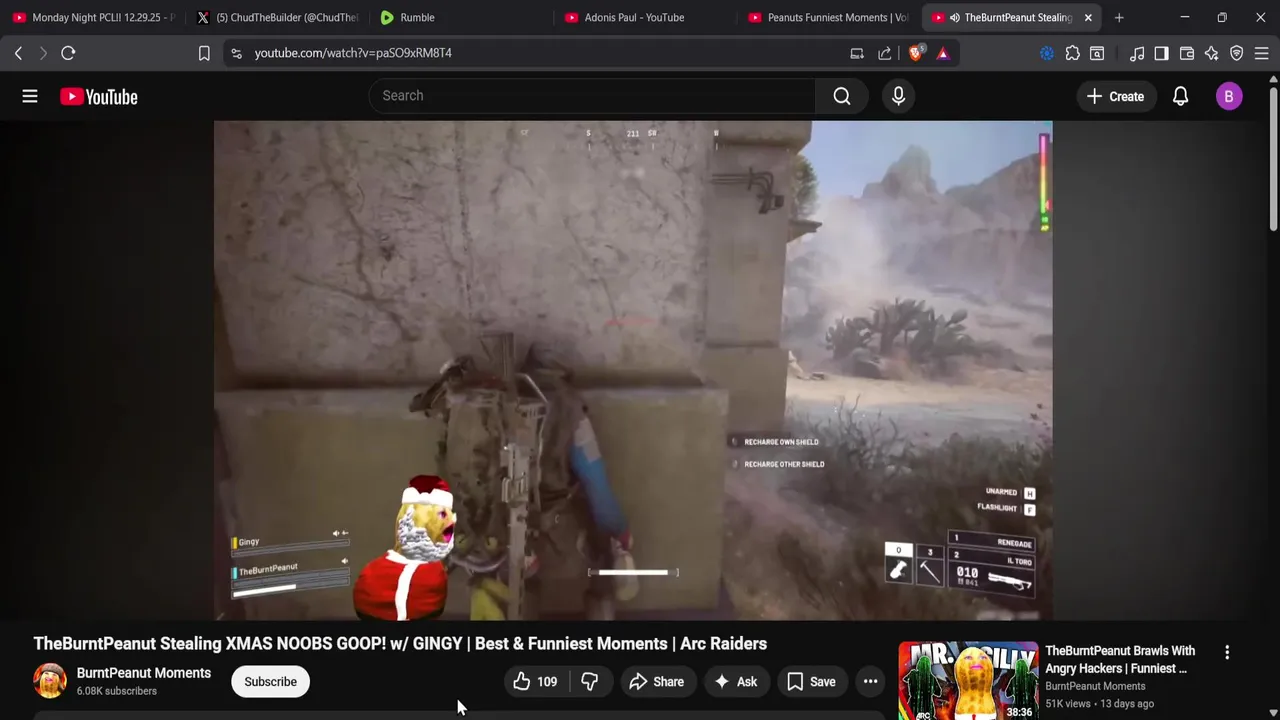Open Brave Leo AI sparkle icon
The height and width of the screenshot is (720, 1280).
(1212, 53)
